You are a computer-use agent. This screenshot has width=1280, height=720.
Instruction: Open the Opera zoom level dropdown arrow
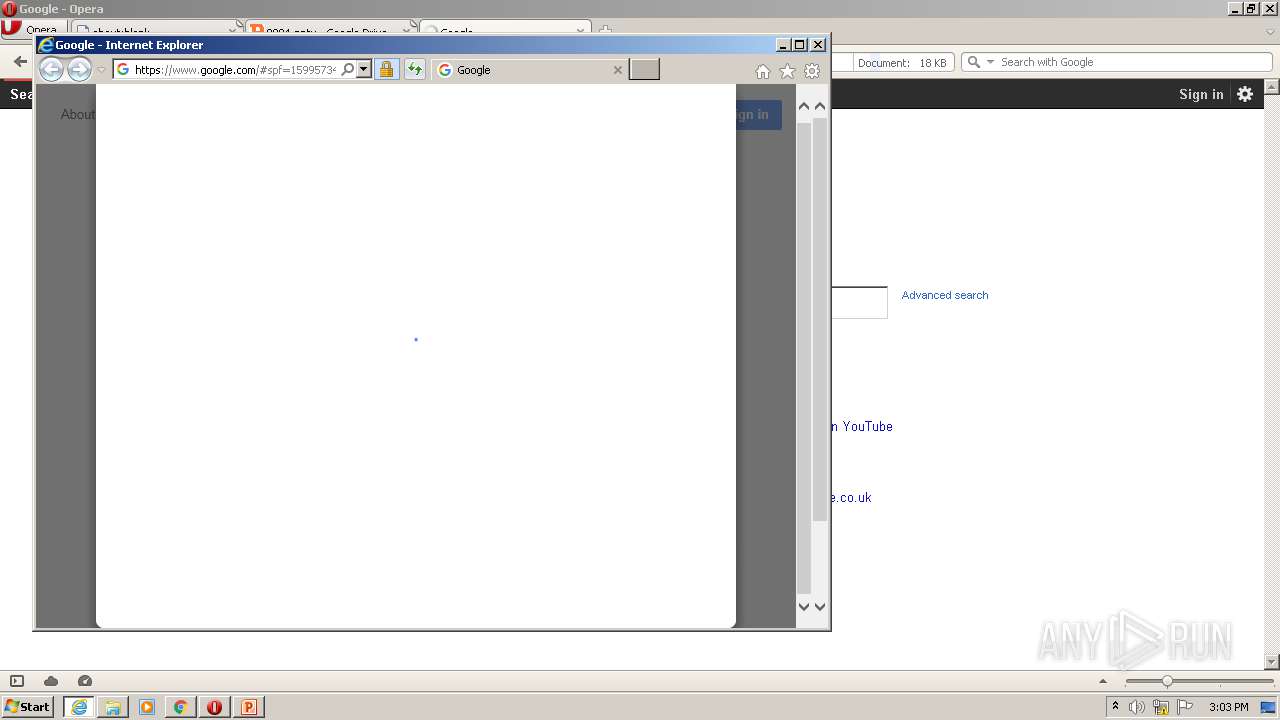(x=1103, y=681)
